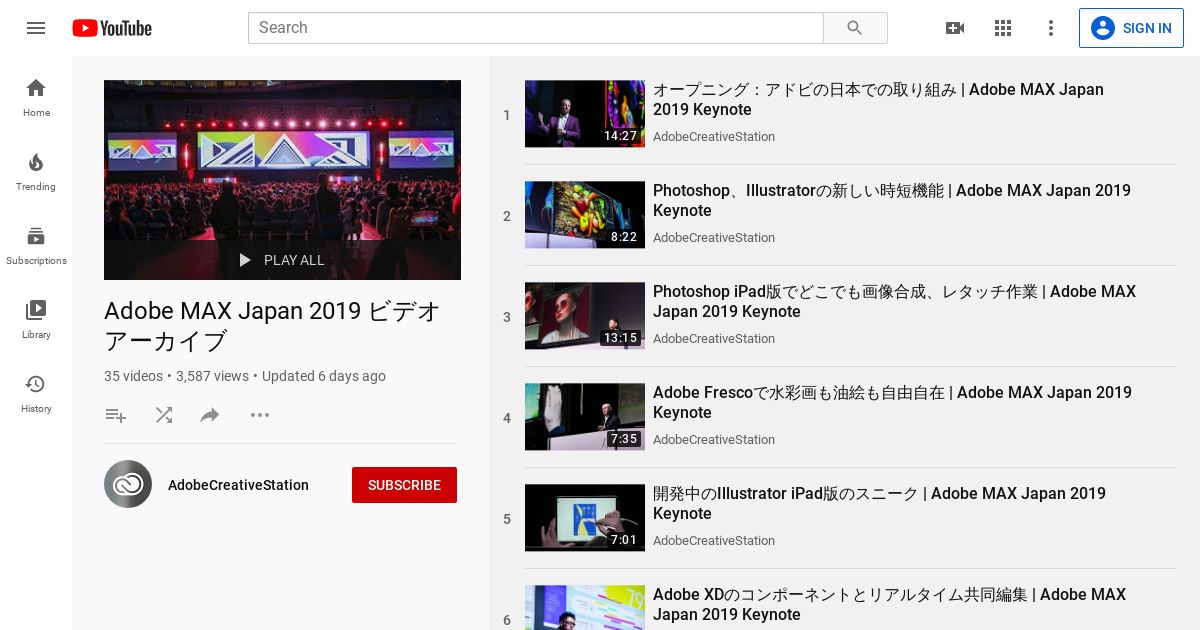This screenshot has height=630, width=1200.
Task: Open the hamburger guide menu
Action: pyautogui.click(x=36, y=28)
